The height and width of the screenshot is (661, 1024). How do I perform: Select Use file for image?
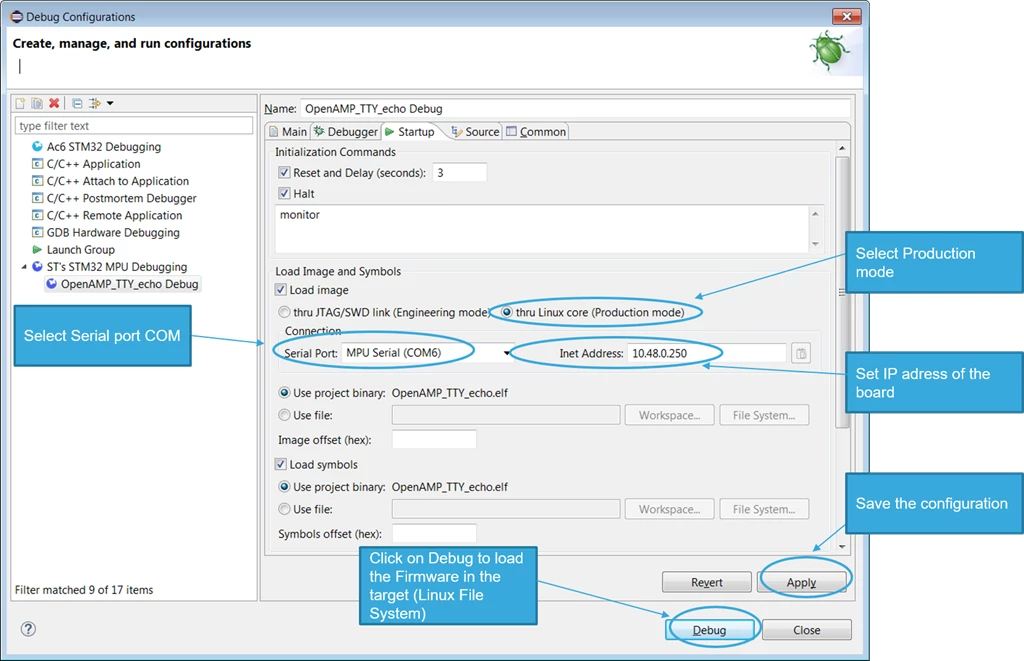click(x=284, y=415)
